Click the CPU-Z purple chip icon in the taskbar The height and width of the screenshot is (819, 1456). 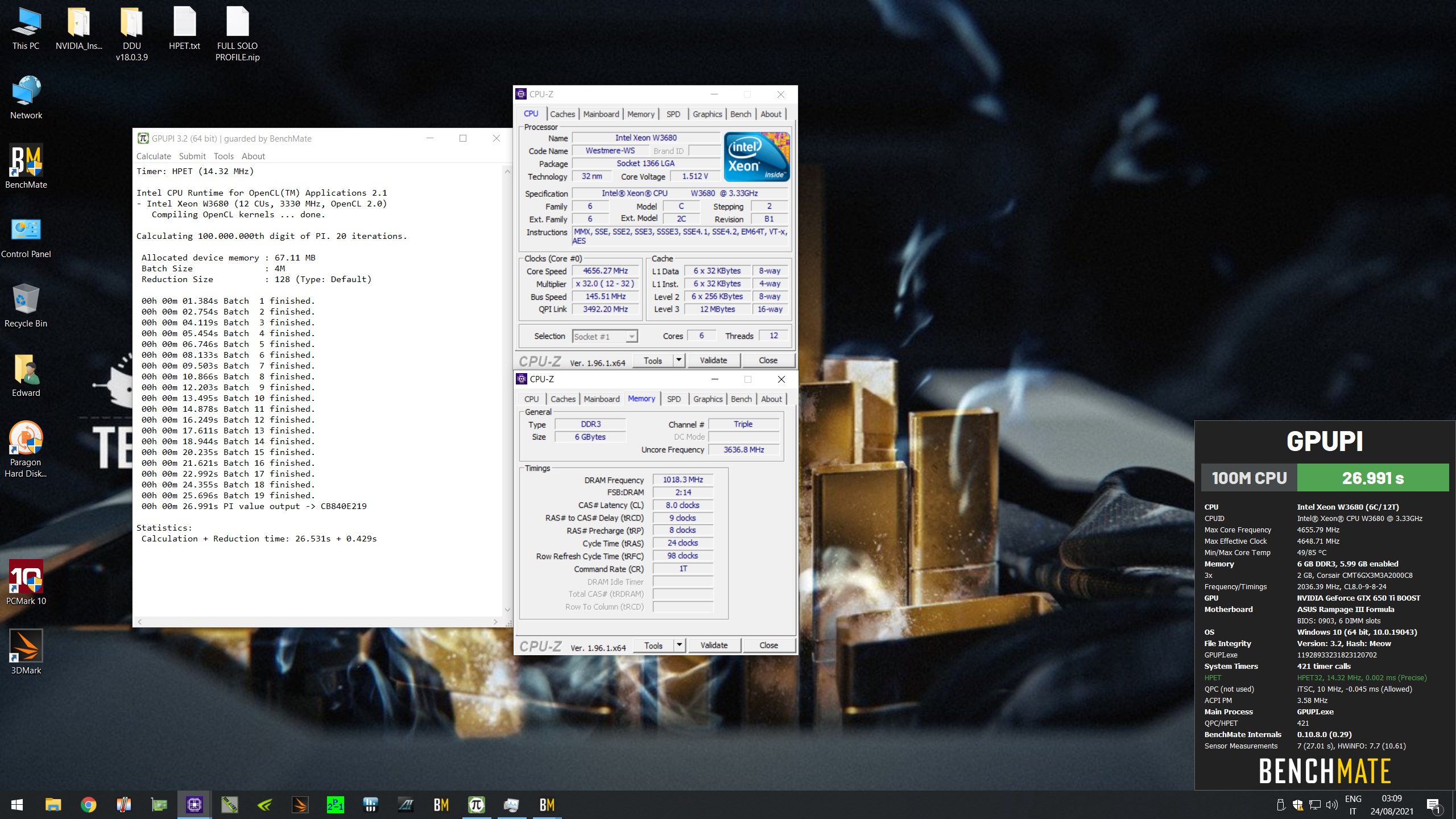[195, 804]
